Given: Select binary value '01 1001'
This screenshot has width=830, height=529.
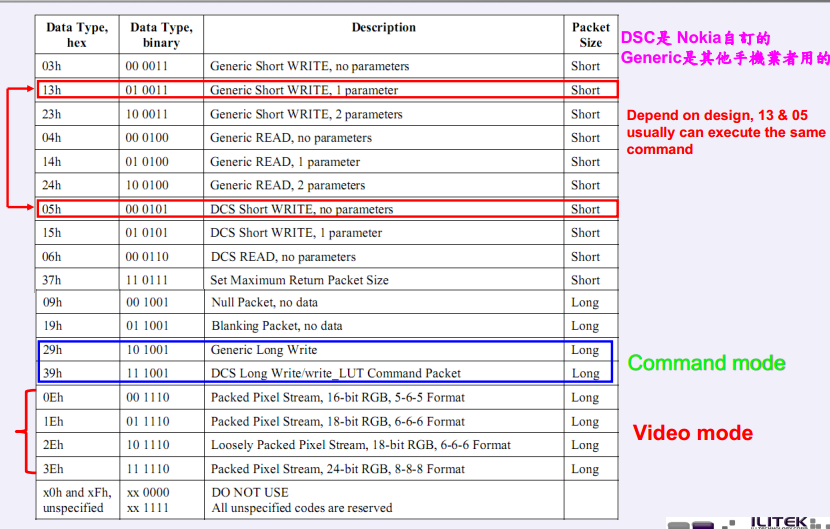Looking at the screenshot, I should (x=148, y=326).
